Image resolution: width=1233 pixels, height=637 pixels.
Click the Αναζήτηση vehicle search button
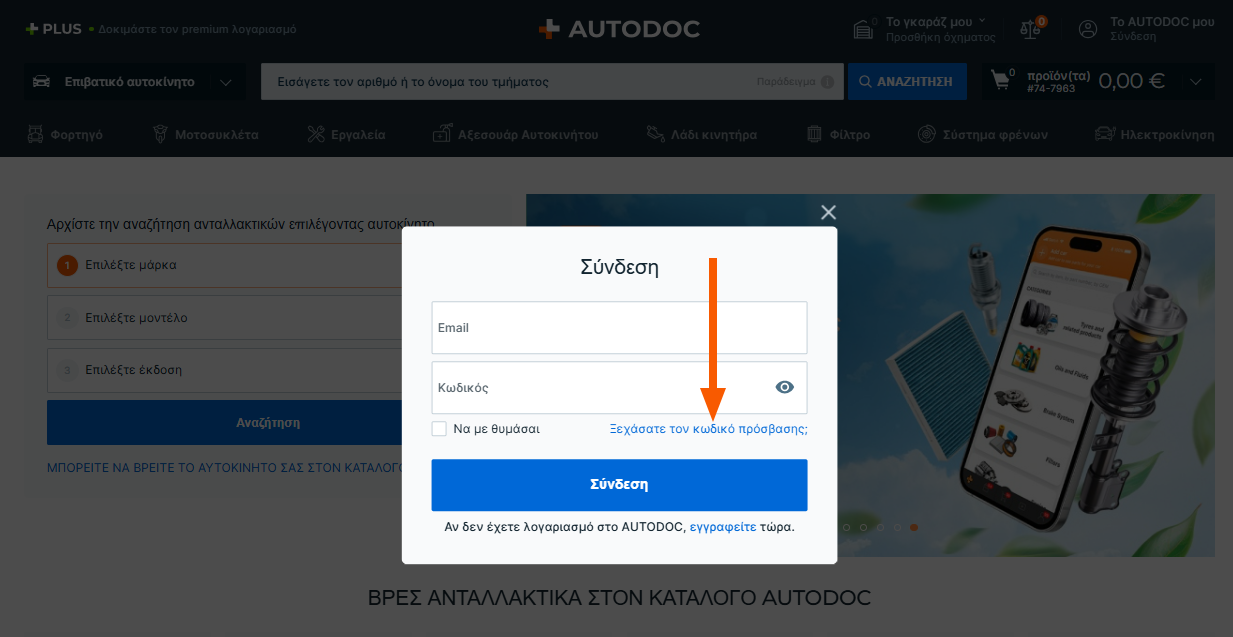tap(225, 422)
